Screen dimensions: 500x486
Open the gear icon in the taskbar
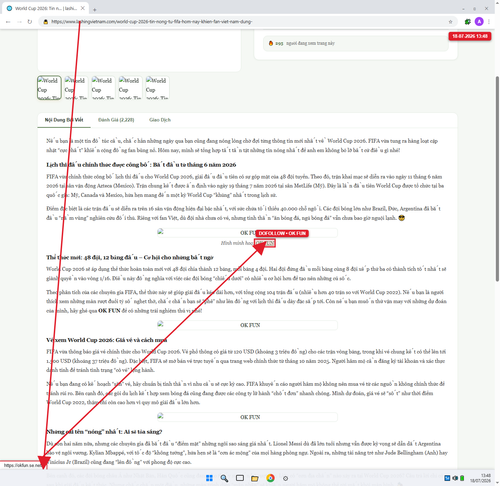285,478
